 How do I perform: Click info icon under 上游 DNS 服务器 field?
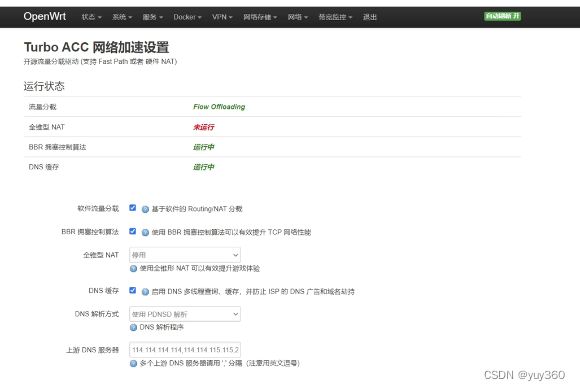coord(134,364)
